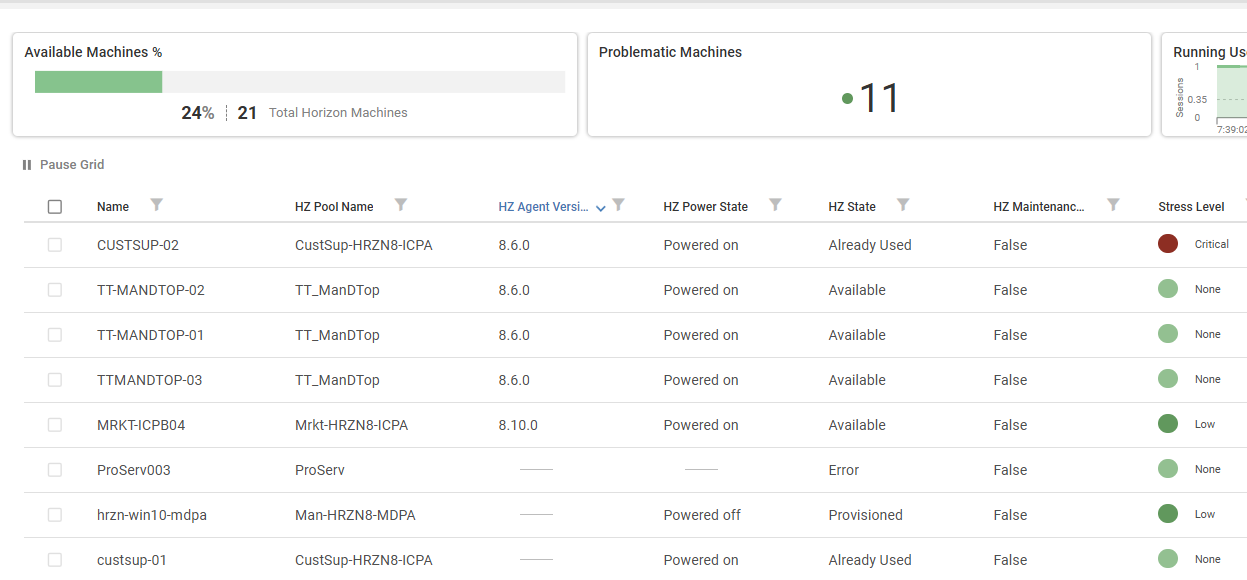Screen dimensions: 1247x580
Task: Sort the grid by Name column header
Action: (x=113, y=207)
